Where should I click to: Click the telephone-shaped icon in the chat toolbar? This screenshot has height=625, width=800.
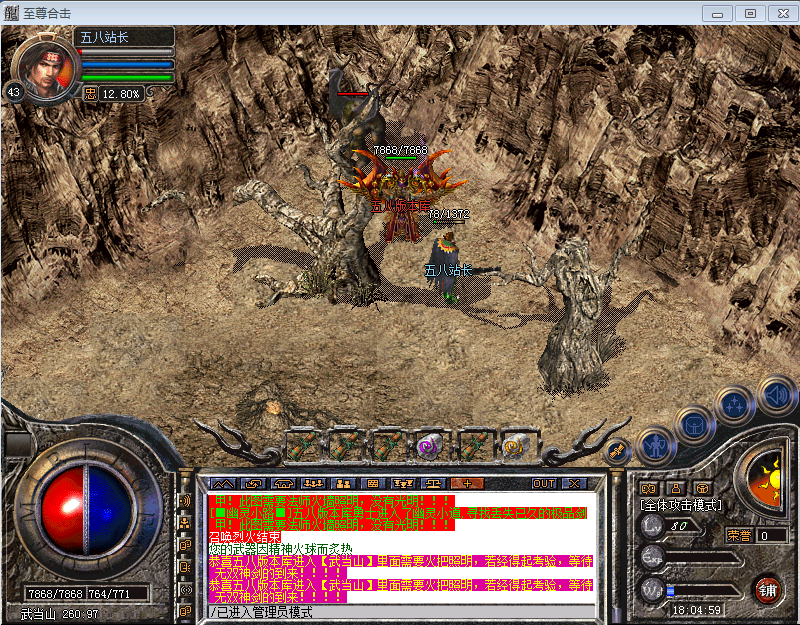(284, 484)
